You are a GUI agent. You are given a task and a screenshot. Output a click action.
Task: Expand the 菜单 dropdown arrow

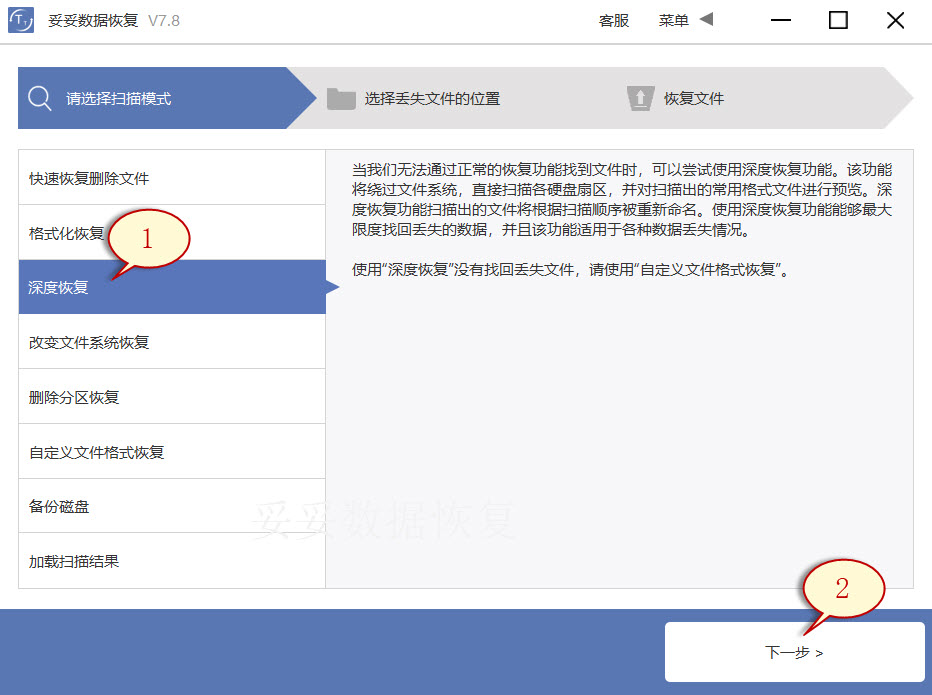click(x=706, y=20)
